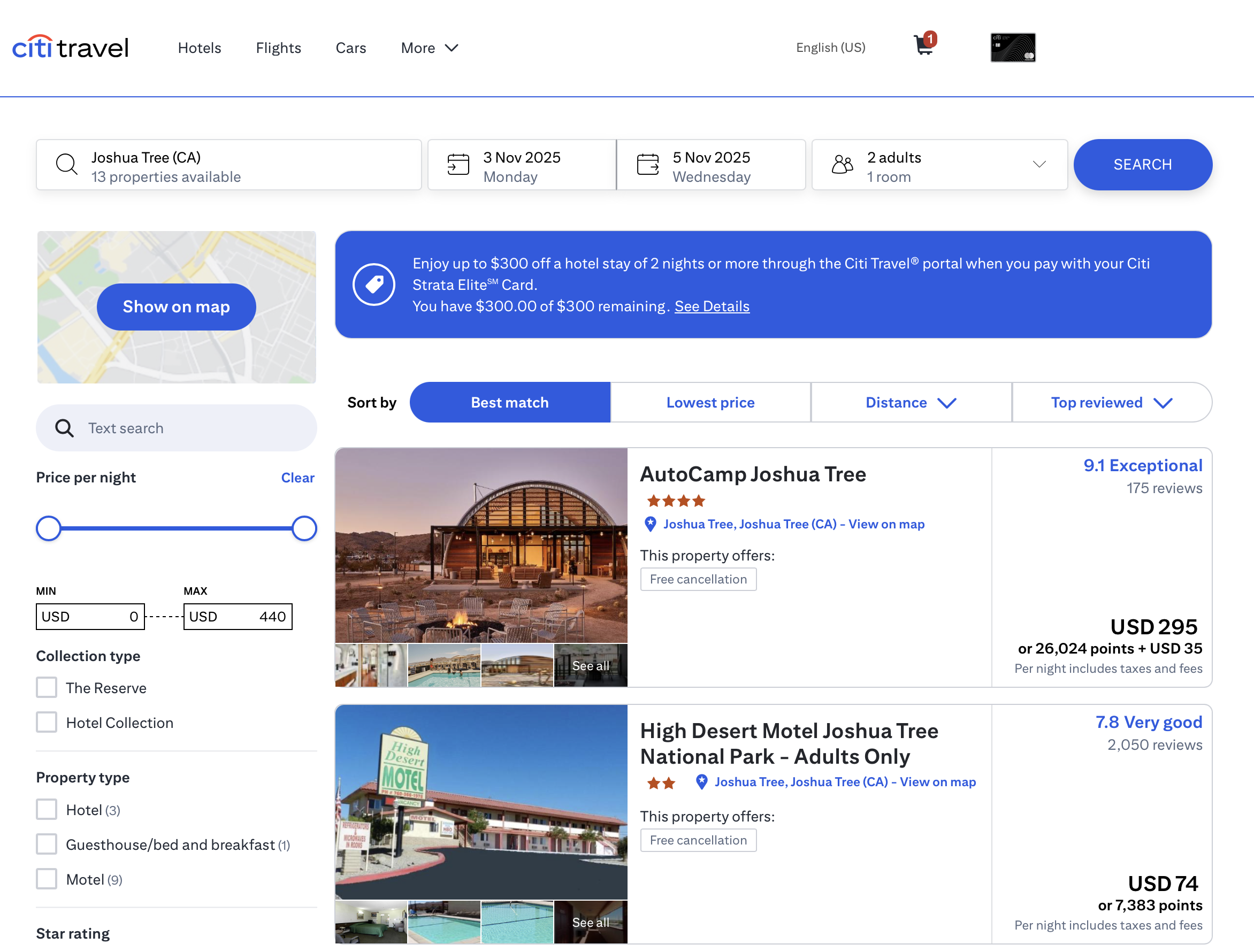Screen dimensions: 1254x952
Task: Click High Desert Motel location pin icon
Action: [701, 782]
